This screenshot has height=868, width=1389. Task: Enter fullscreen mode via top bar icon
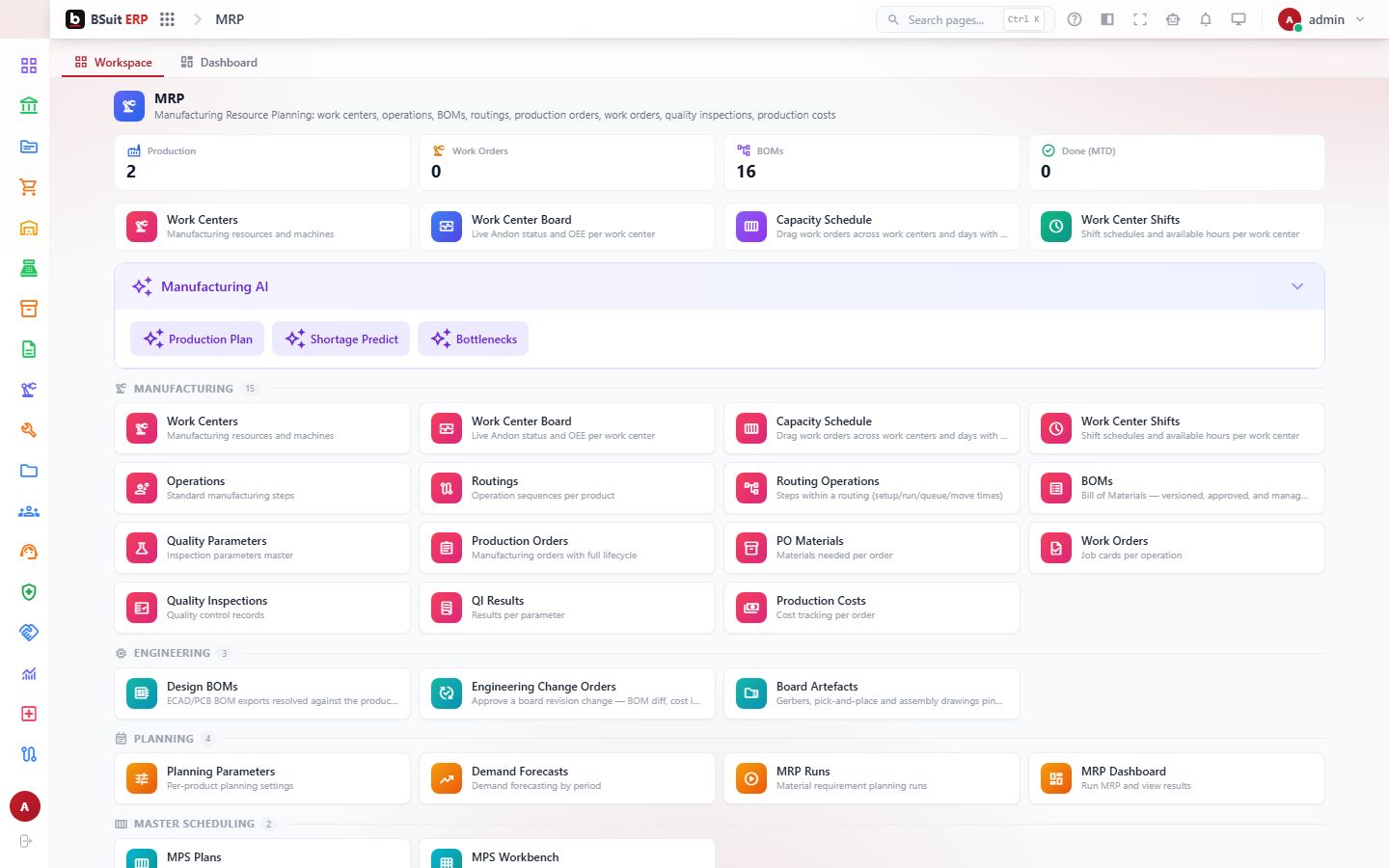click(1140, 19)
